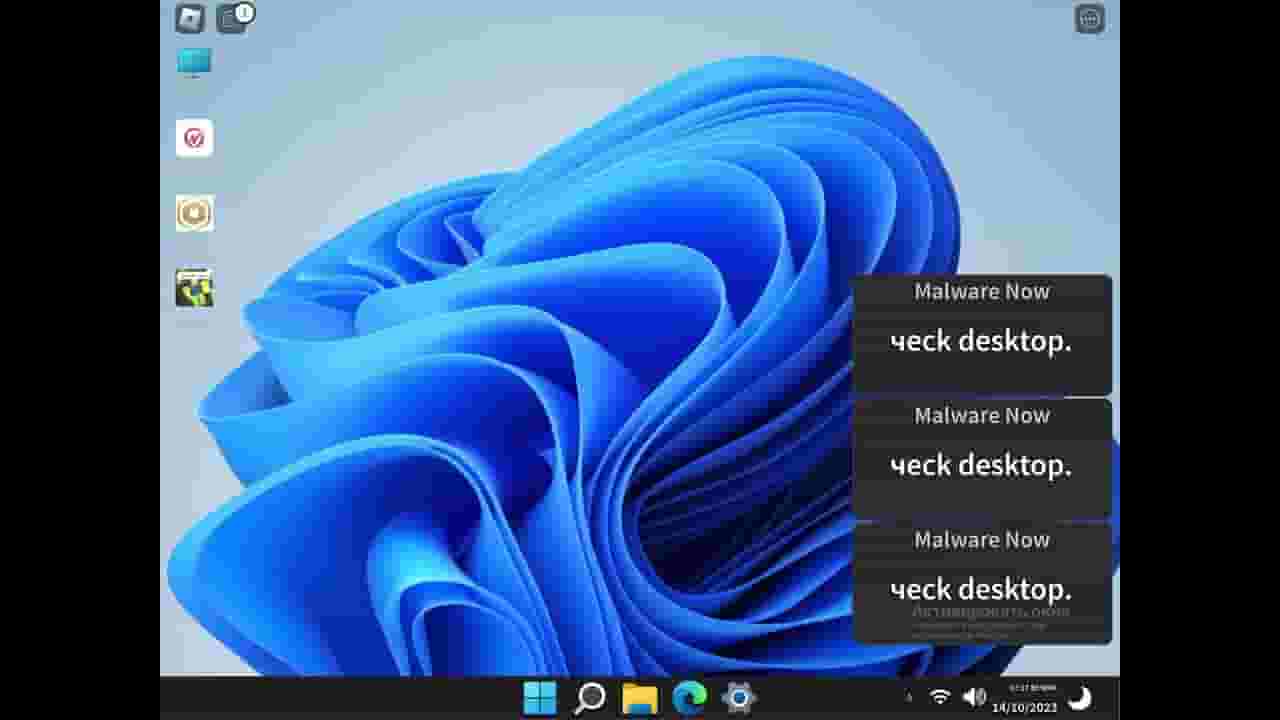Open the top Malware Now notification

tap(982, 335)
